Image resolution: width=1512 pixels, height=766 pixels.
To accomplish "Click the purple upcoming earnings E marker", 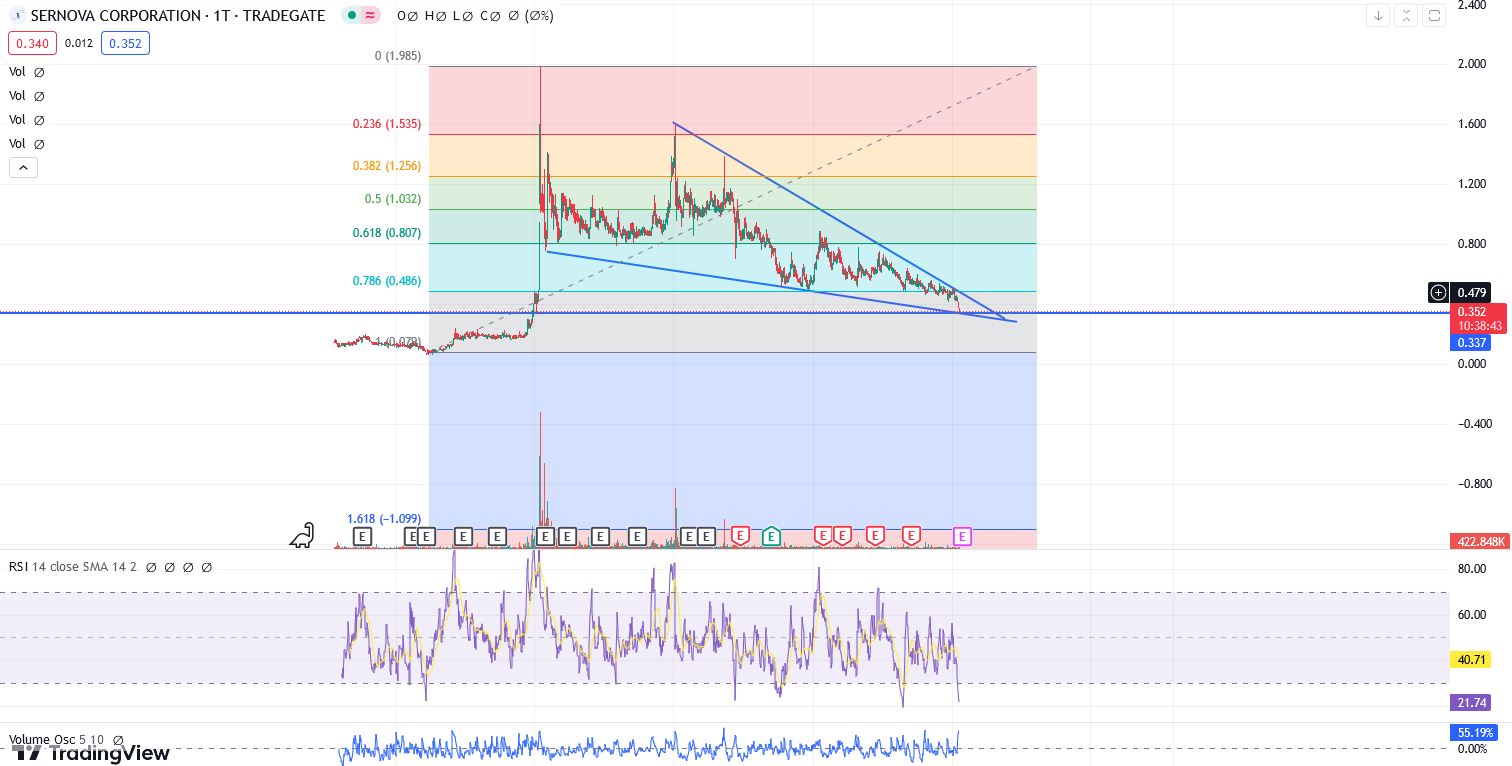I will [x=962, y=537].
